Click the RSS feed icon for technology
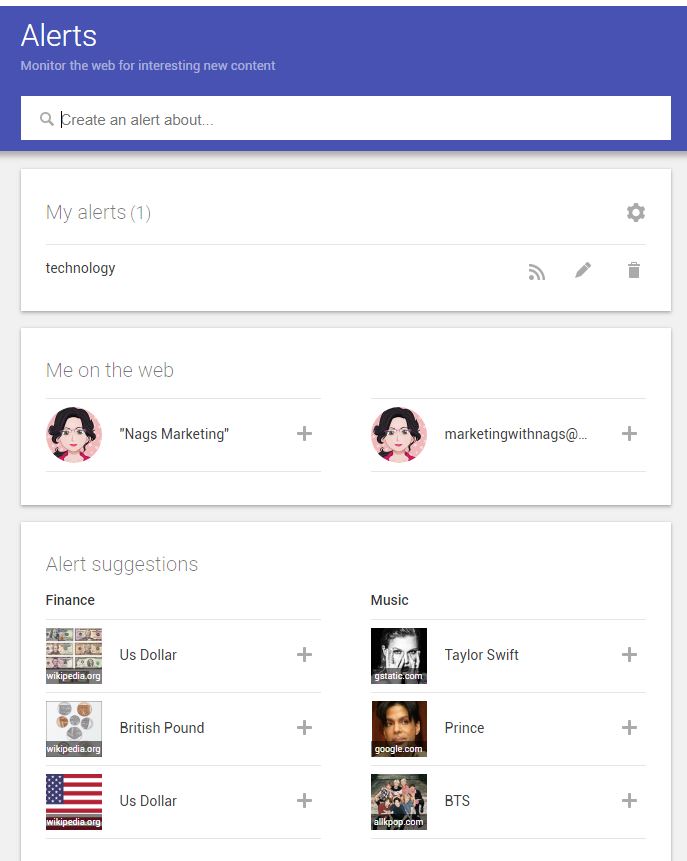Viewport: 687px width, 861px height. 537,271
